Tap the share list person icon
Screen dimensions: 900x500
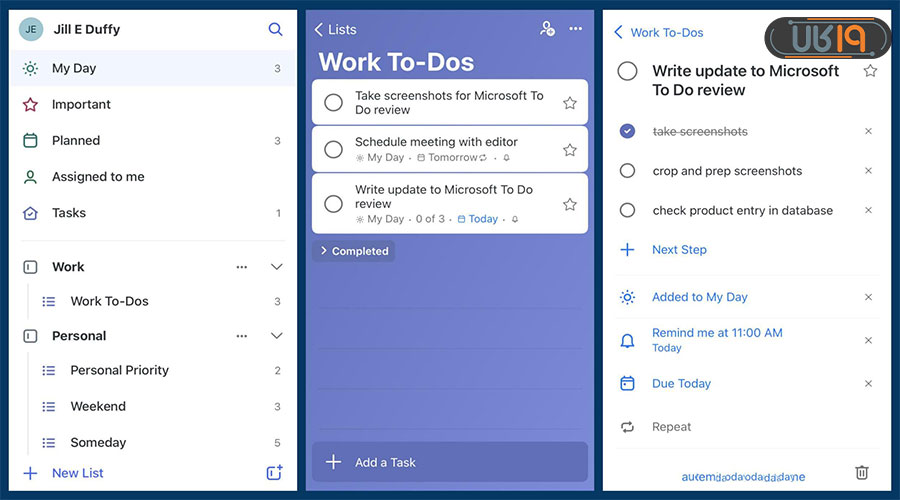tap(547, 29)
